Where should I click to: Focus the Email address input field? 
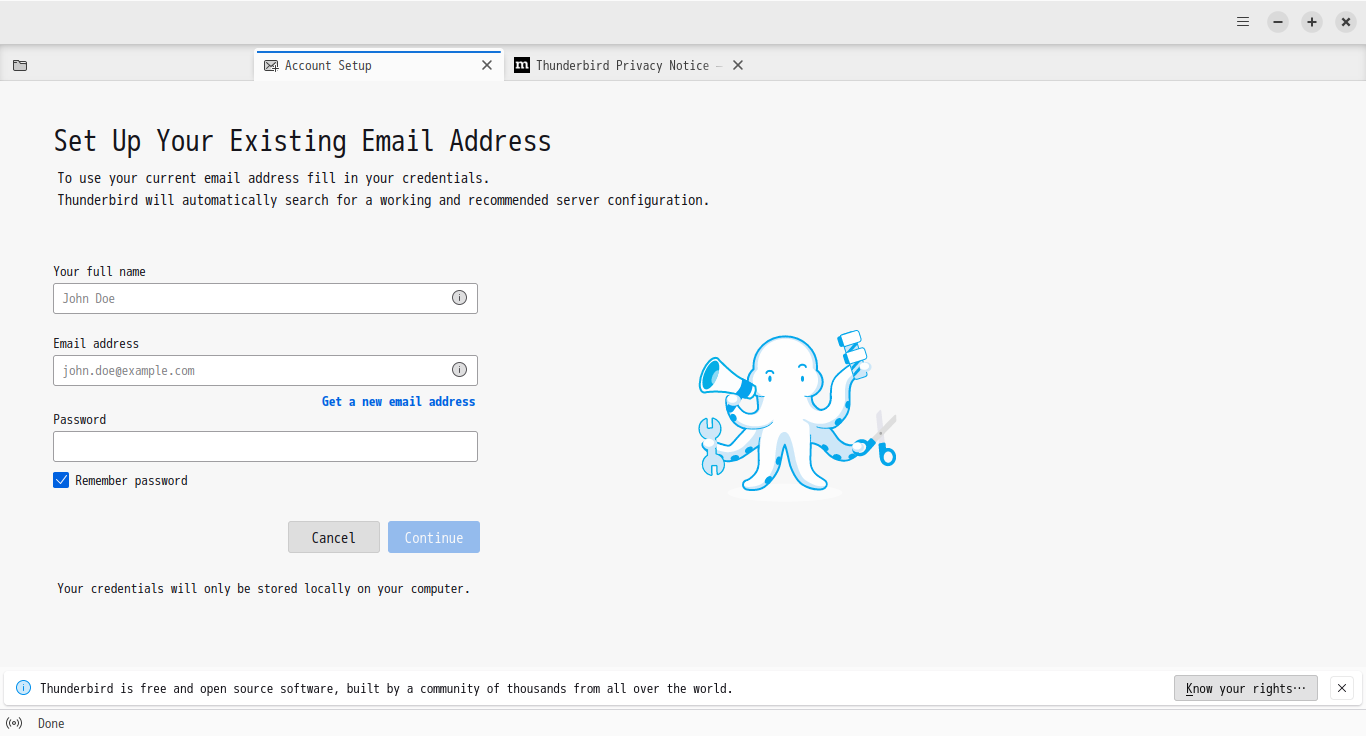[265, 370]
